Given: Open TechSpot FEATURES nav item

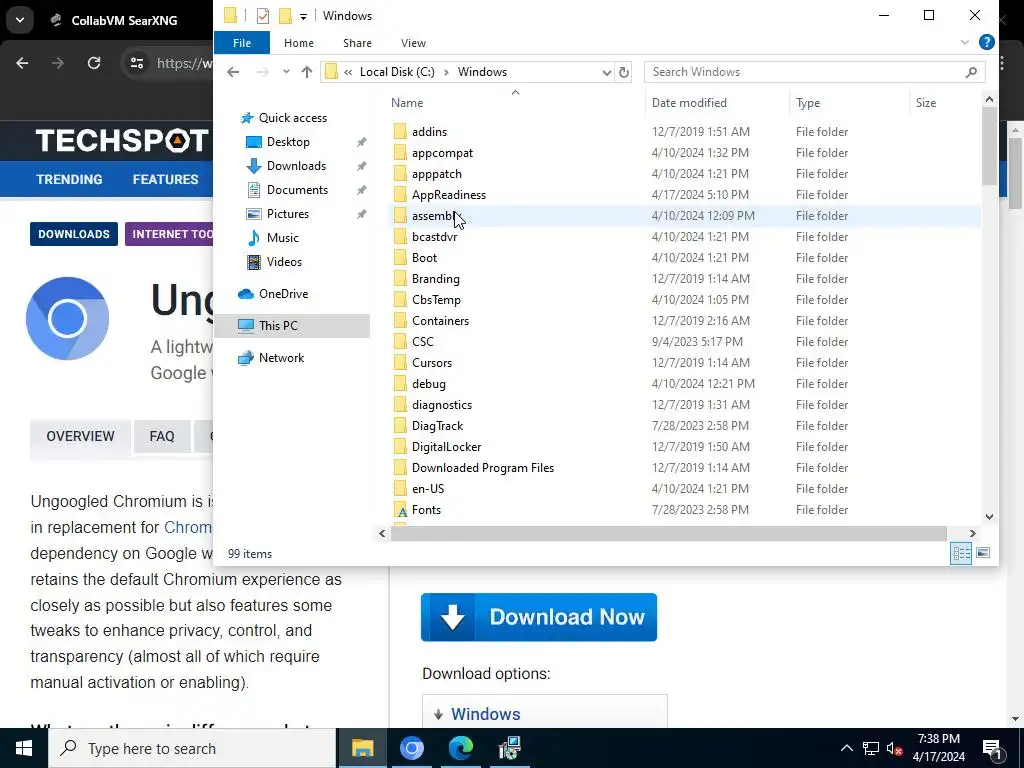Looking at the screenshot, I should point(165,180).
